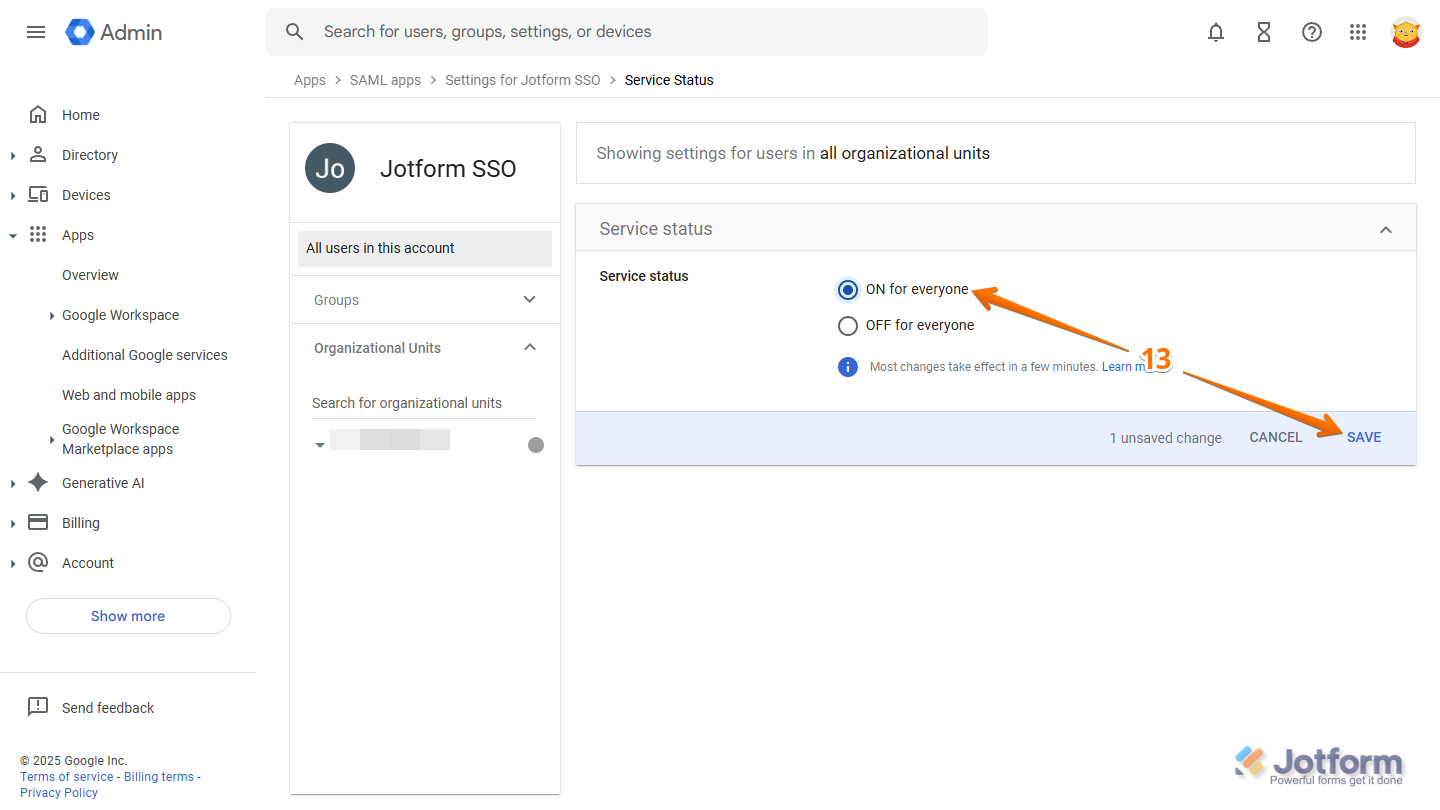This screenshot has height=810, width=1440.
Task: Expand the Groups chevron
Action: (530, 299)
